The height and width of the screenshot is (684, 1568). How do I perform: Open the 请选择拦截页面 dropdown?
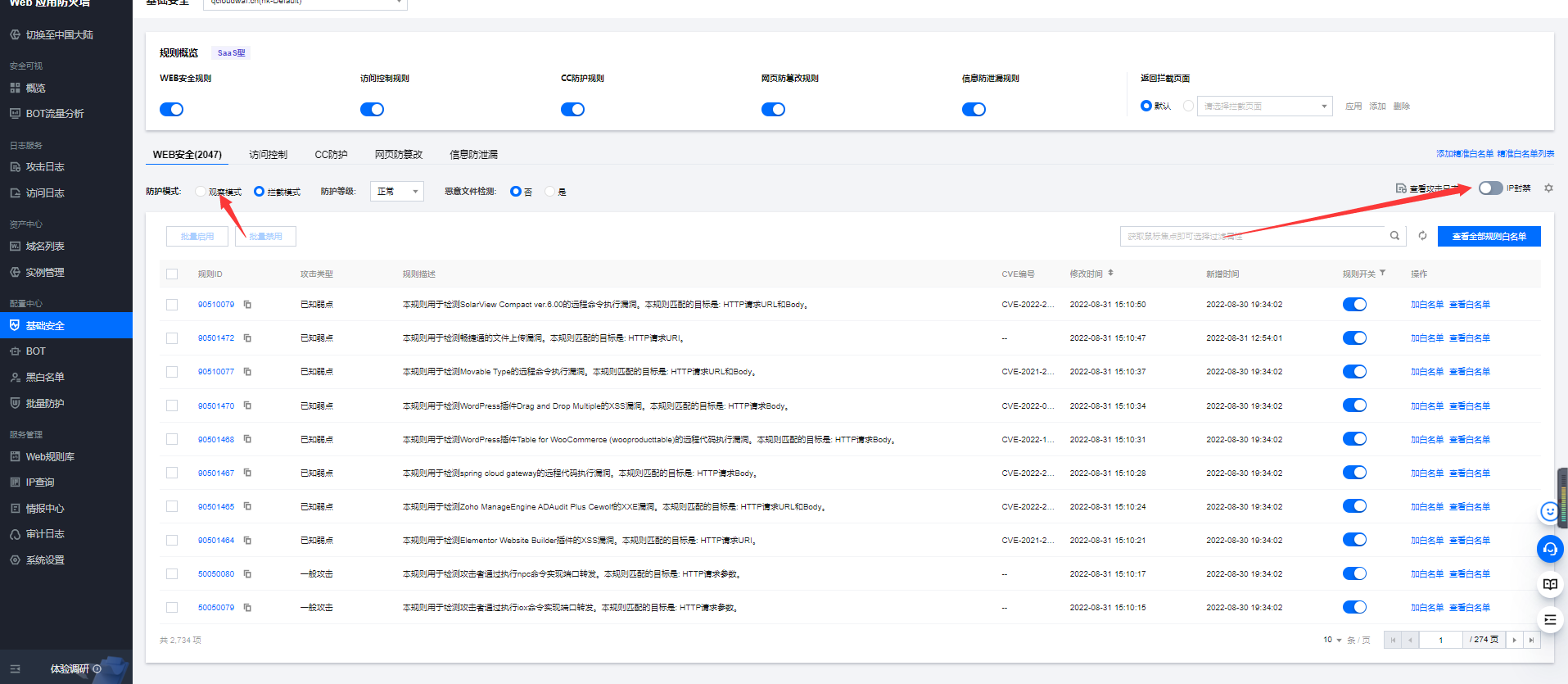pyautogui.click(x=1265, y=106)
